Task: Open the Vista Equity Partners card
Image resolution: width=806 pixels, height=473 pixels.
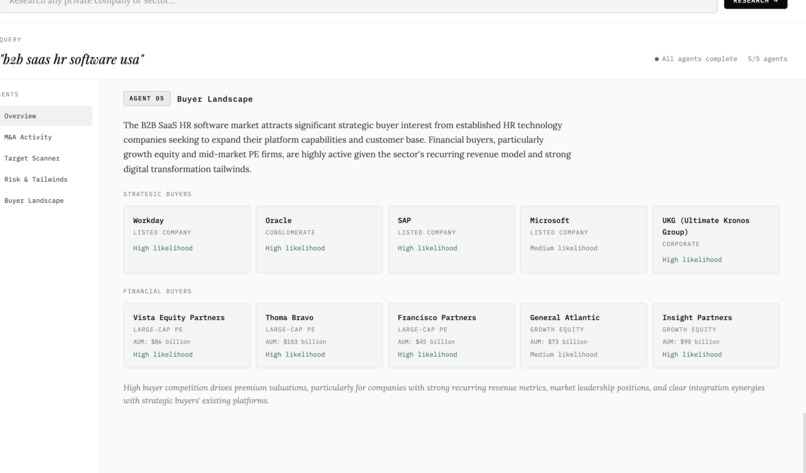Action: tap(187, 335)
